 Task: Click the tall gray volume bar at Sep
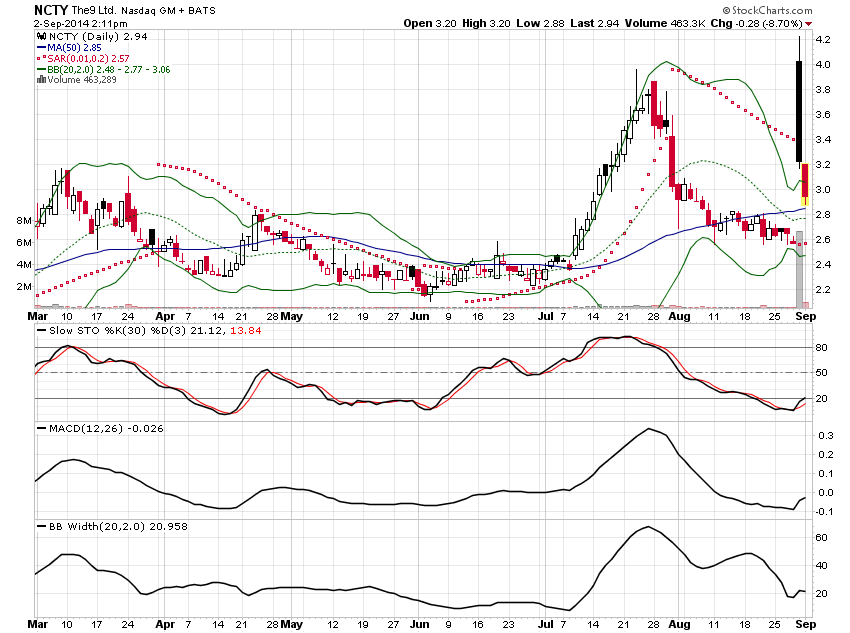pos(799,269)
